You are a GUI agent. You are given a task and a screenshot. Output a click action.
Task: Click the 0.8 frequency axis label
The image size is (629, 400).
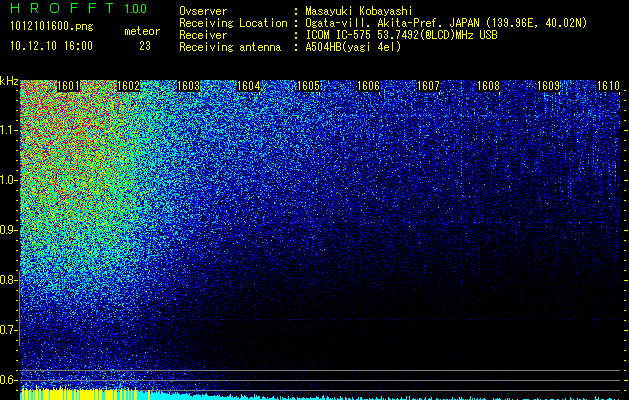coord(9,280)
